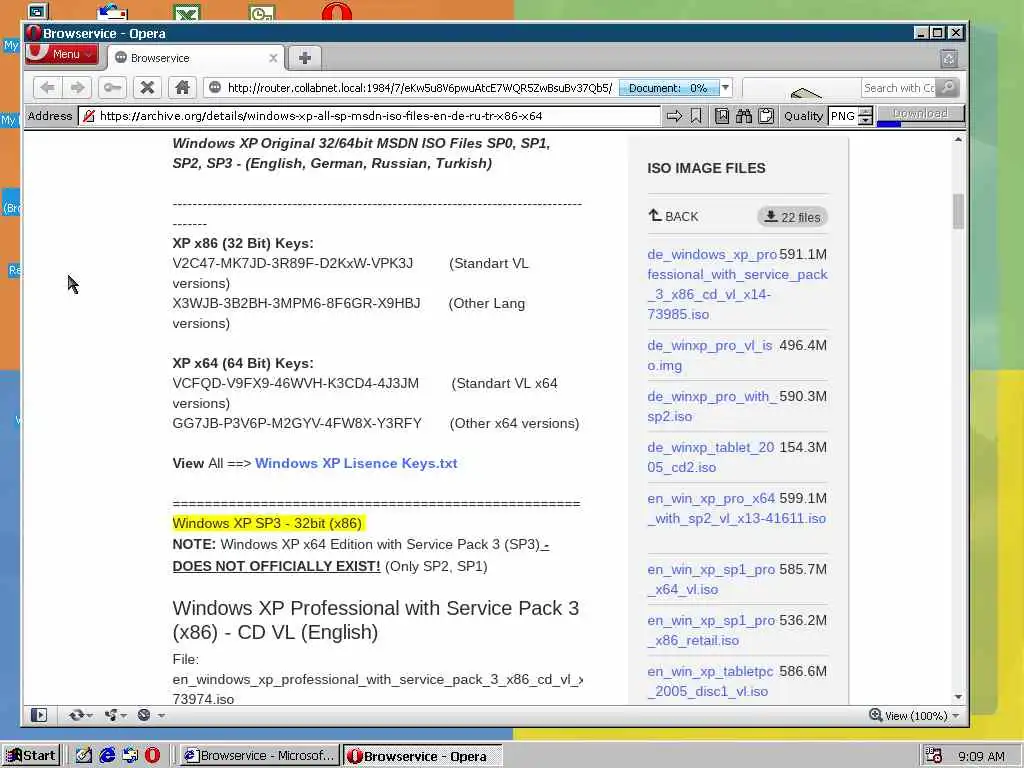Click the vertical scrollbar thumb
This screenshot has width=1024, height=768.
tap(958, 211)
